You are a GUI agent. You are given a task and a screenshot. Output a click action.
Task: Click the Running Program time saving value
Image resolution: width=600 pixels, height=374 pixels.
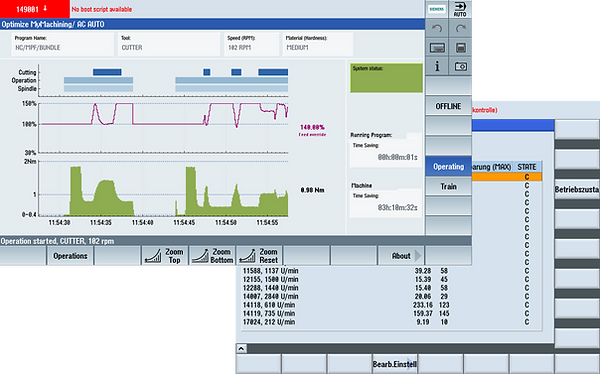click(x=398, y=157)
